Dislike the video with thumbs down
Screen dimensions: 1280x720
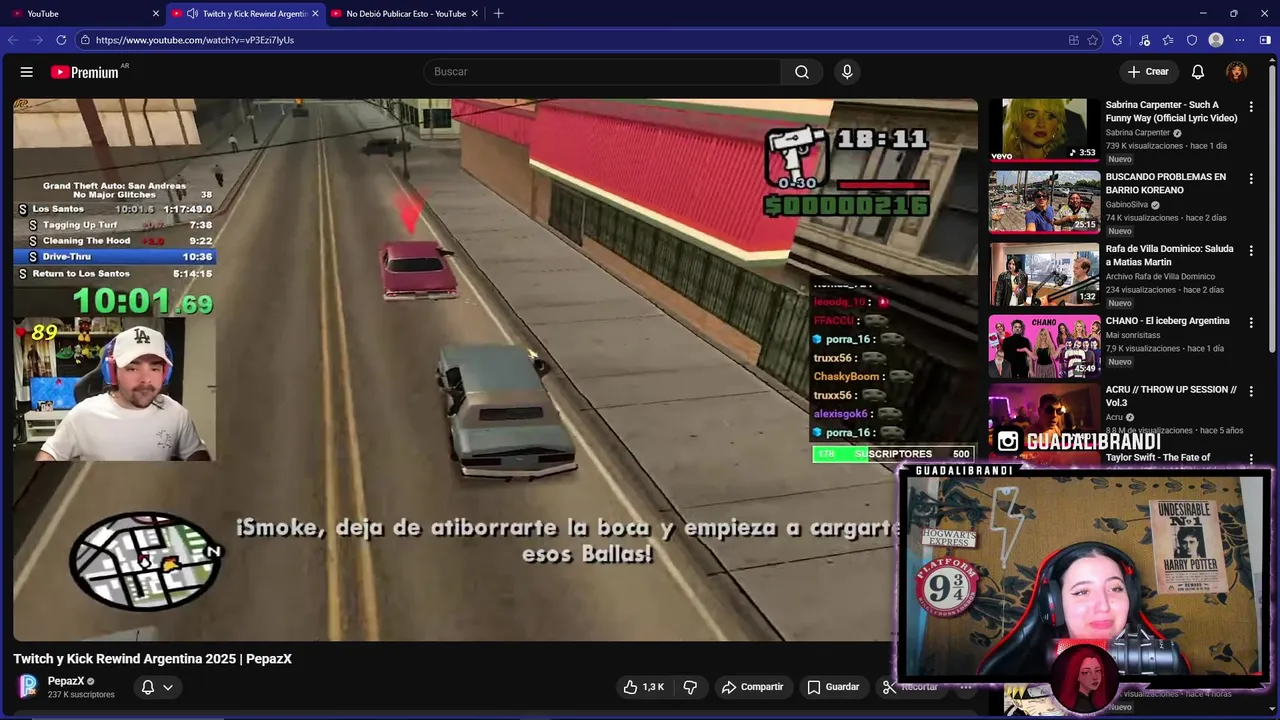(x=690, y=687)
